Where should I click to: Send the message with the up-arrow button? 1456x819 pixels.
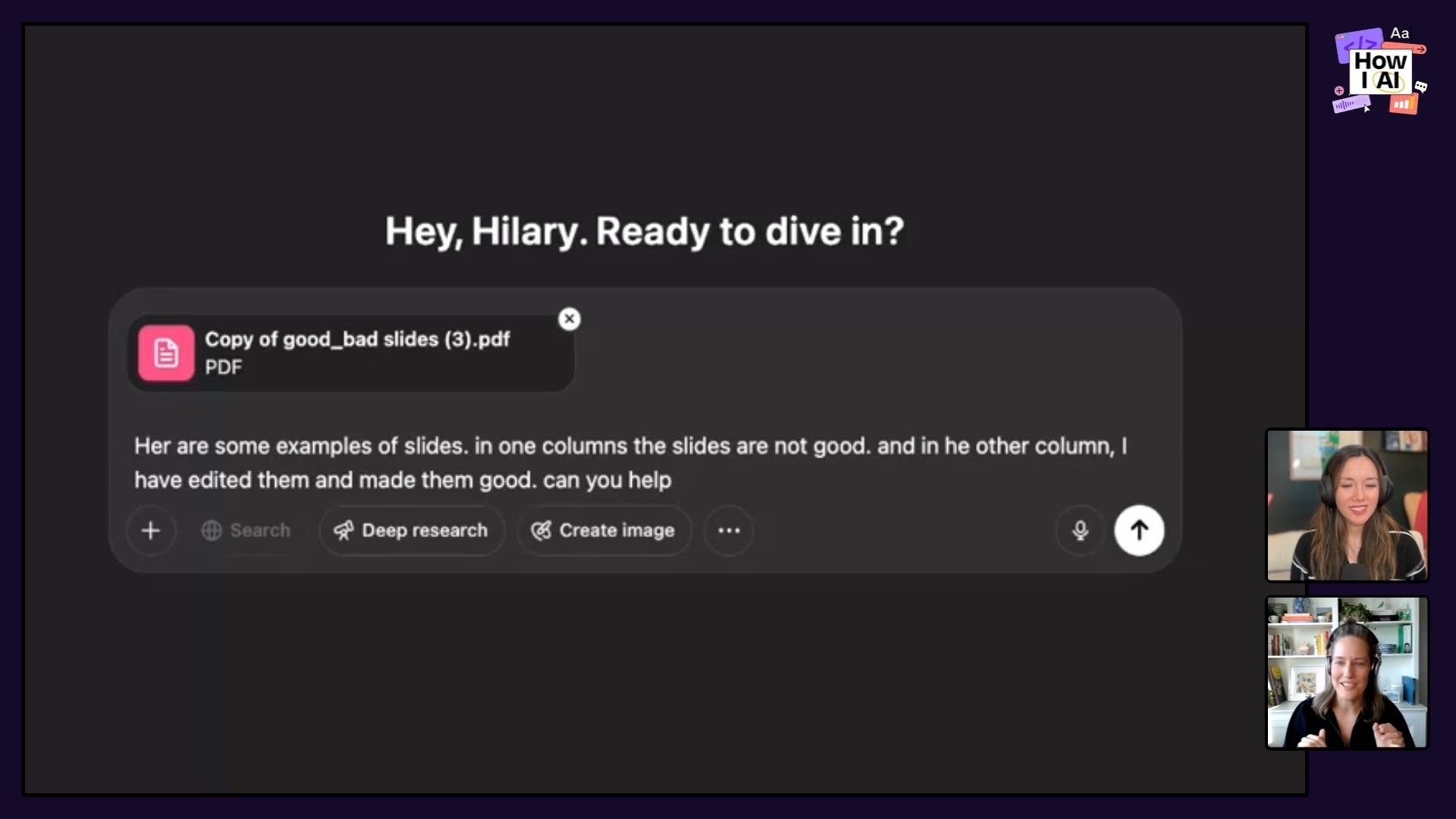1139,530
